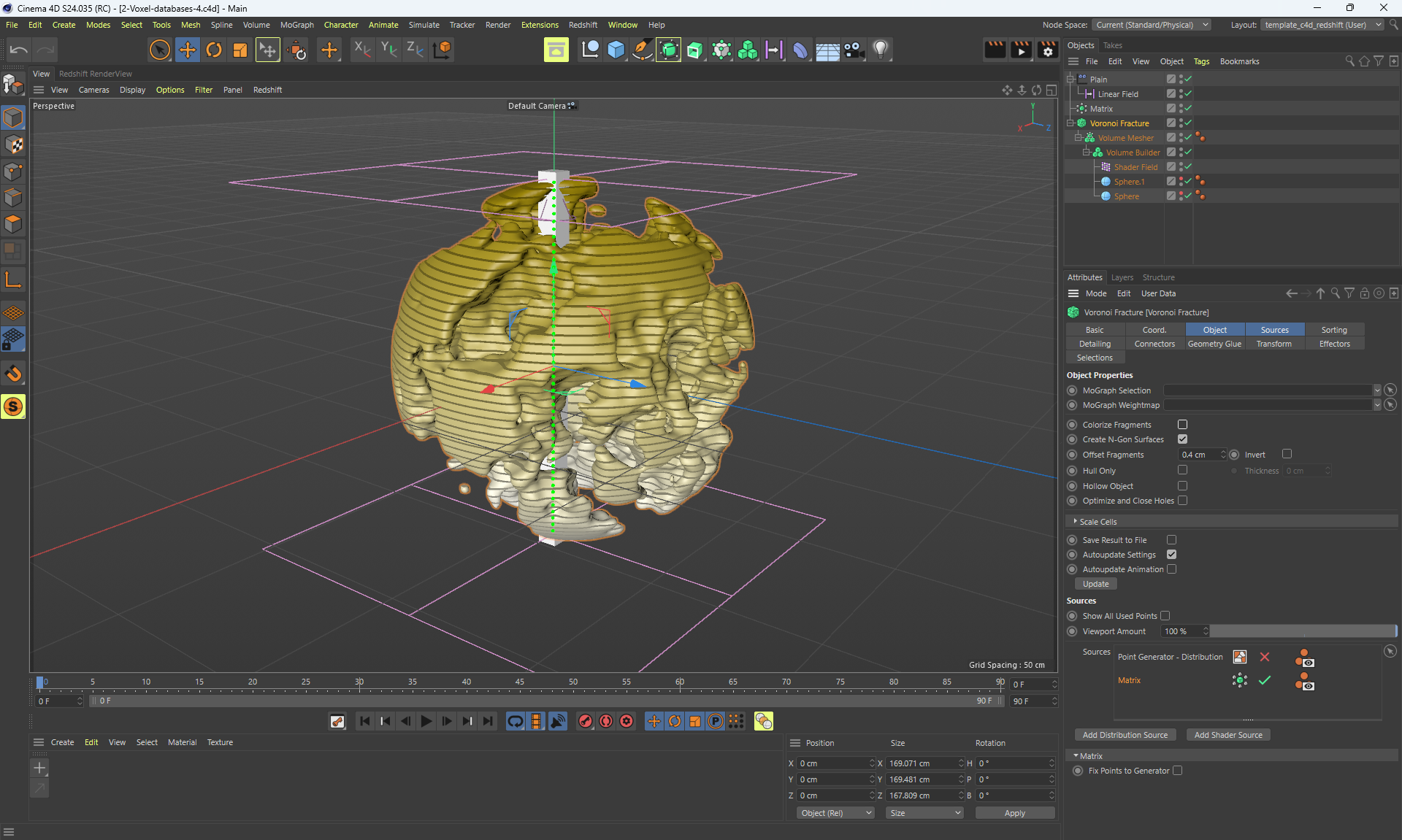This screenshot has width=1402, height=840.
Task: Select the Scale tool icon
Action: pos(240,50)
